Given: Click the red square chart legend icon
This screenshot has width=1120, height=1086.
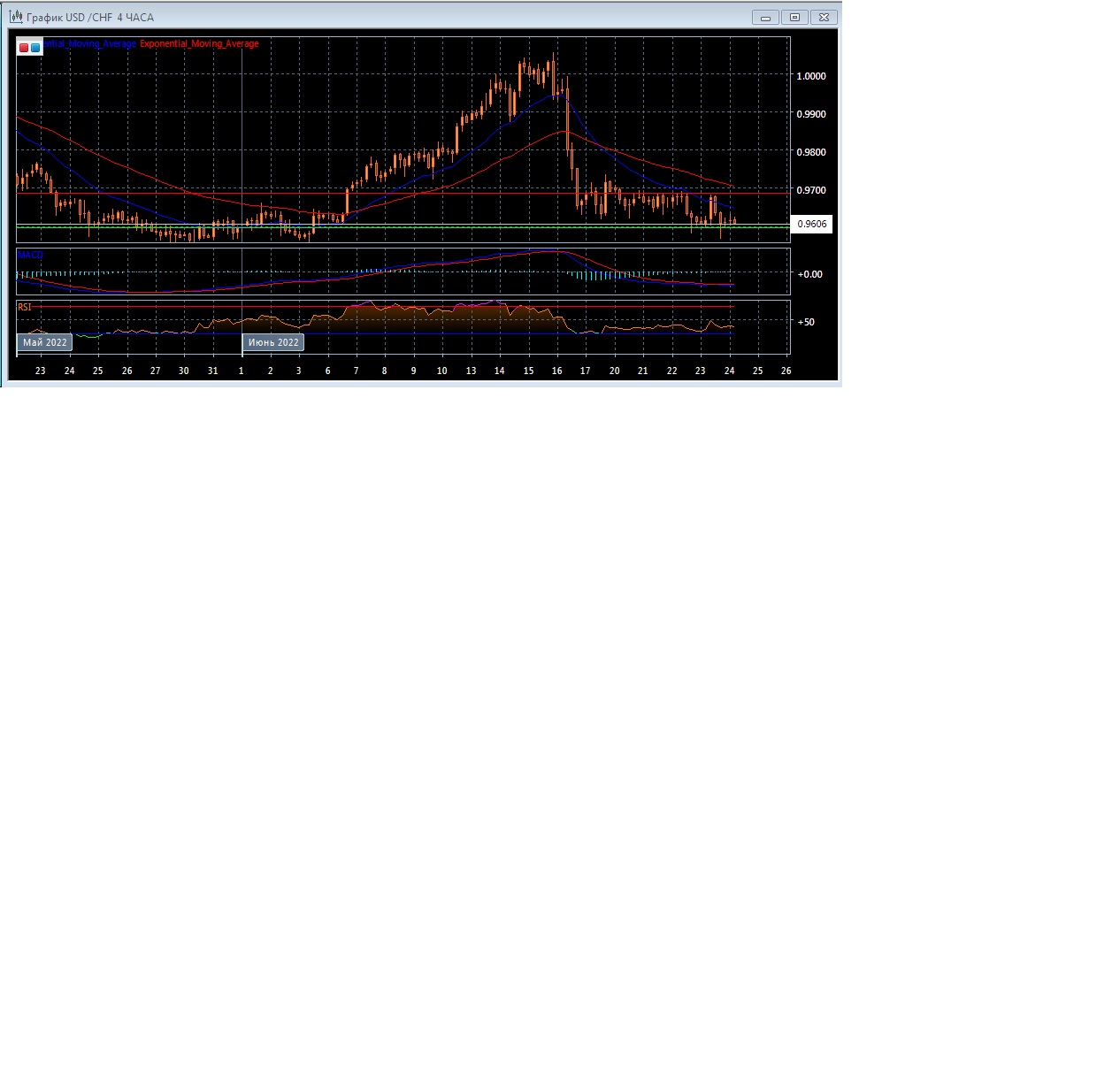Looking at the screenshot, I should click(24, 48).
